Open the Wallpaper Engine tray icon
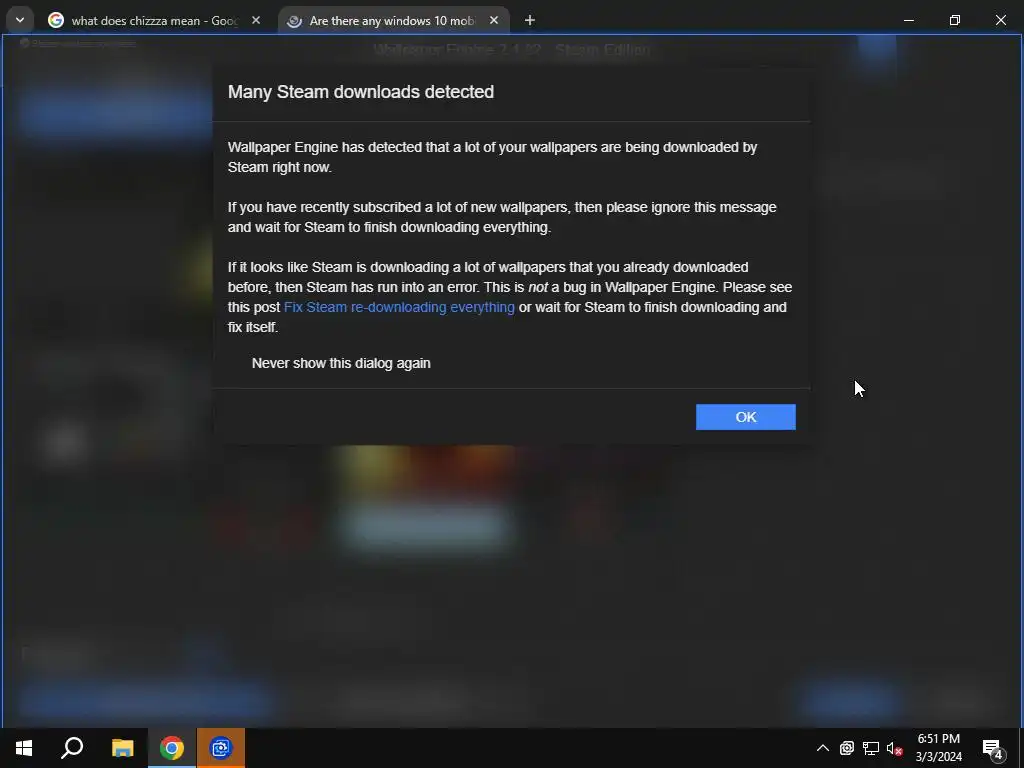The width and height of the screenshot is (1024, 768). (x=846, y=748)
